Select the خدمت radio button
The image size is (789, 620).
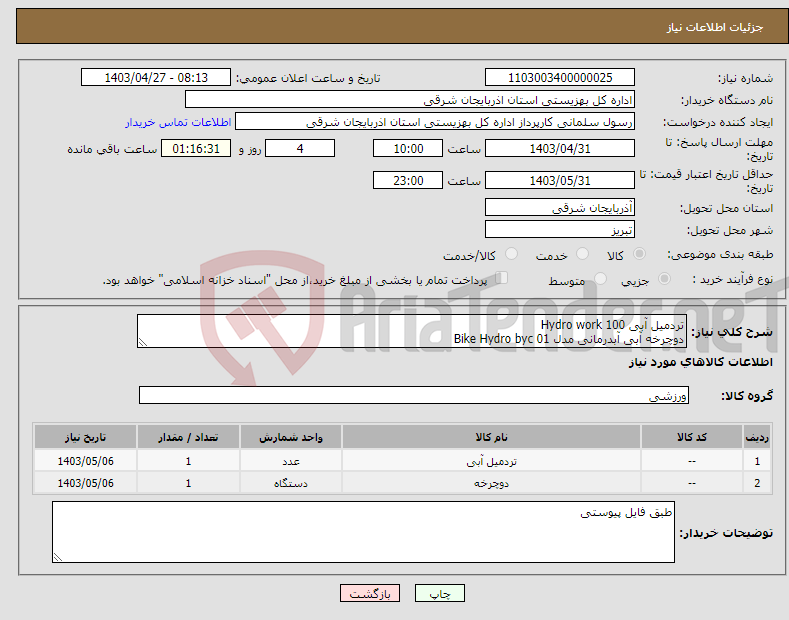coord(582,254)
